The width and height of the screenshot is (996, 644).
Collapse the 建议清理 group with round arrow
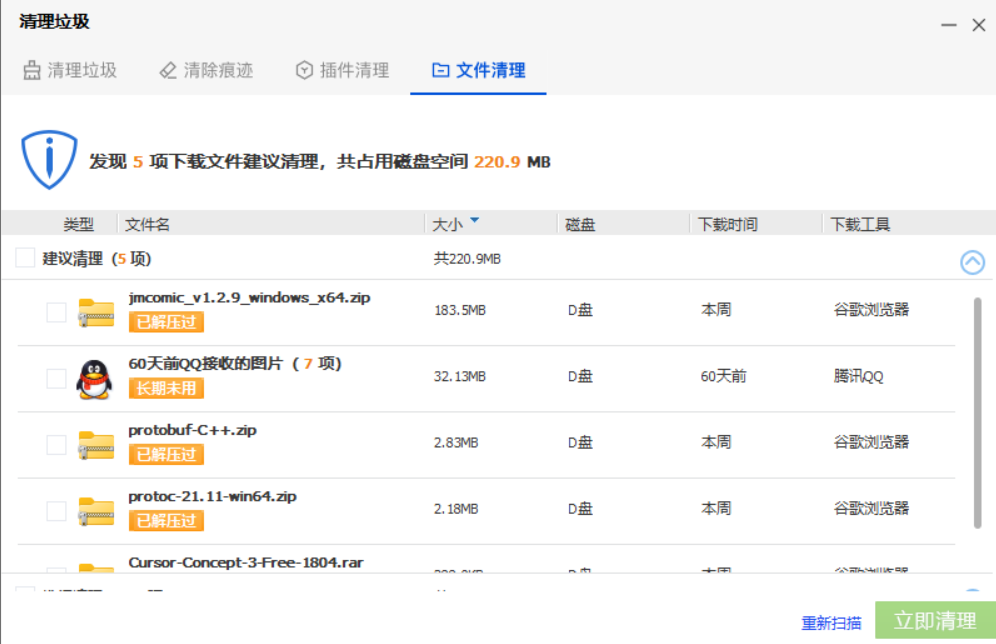tap(972, 262)
